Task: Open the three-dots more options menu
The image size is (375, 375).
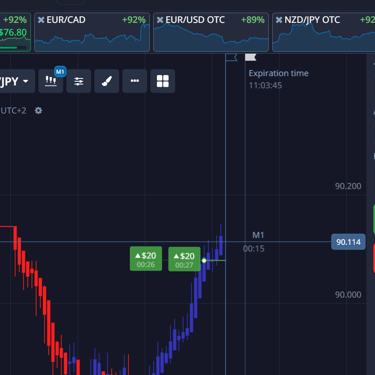Action: pos(135,81)
